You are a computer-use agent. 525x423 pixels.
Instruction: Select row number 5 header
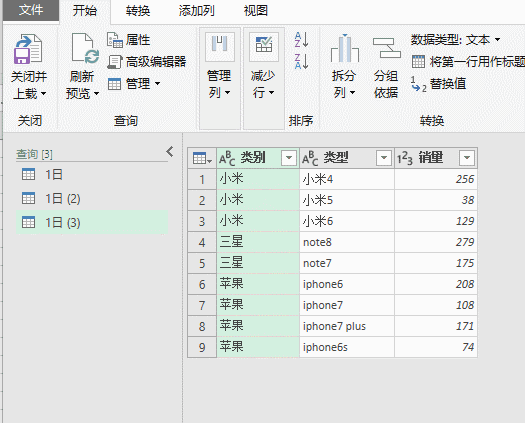tap(202, 263)
